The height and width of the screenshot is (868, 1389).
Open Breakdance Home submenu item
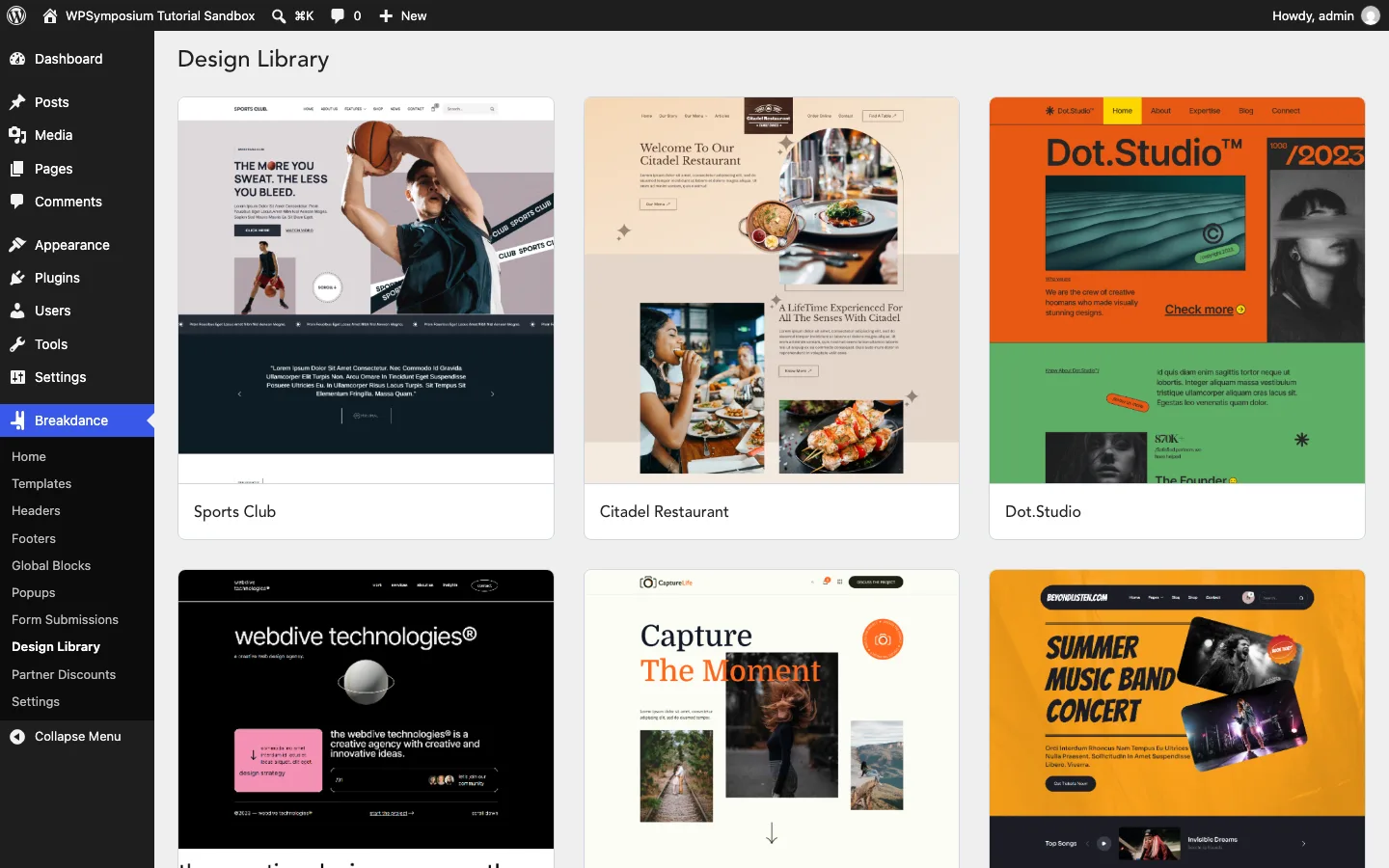[x=29, y=457]
